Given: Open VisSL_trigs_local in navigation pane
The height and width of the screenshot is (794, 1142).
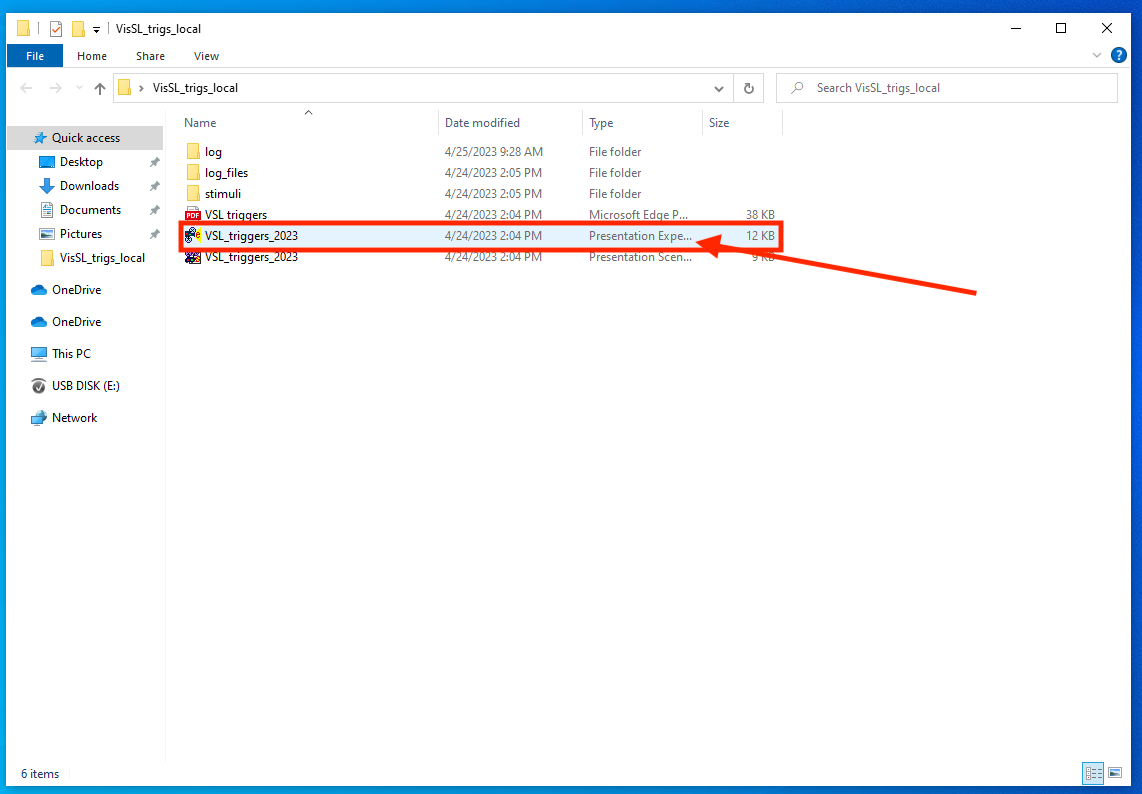Looking at the screenshot, I should point(102,258).
